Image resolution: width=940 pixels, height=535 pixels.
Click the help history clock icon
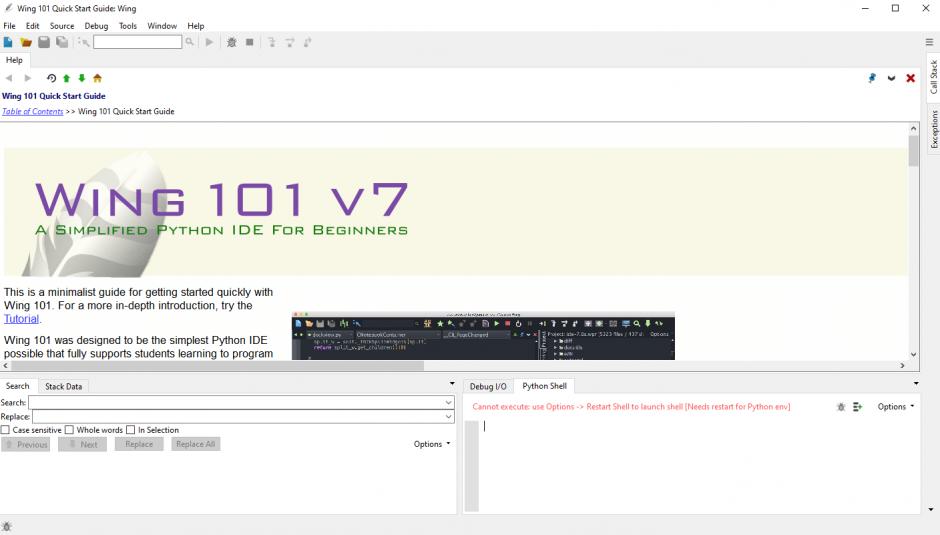pos(51,78)
